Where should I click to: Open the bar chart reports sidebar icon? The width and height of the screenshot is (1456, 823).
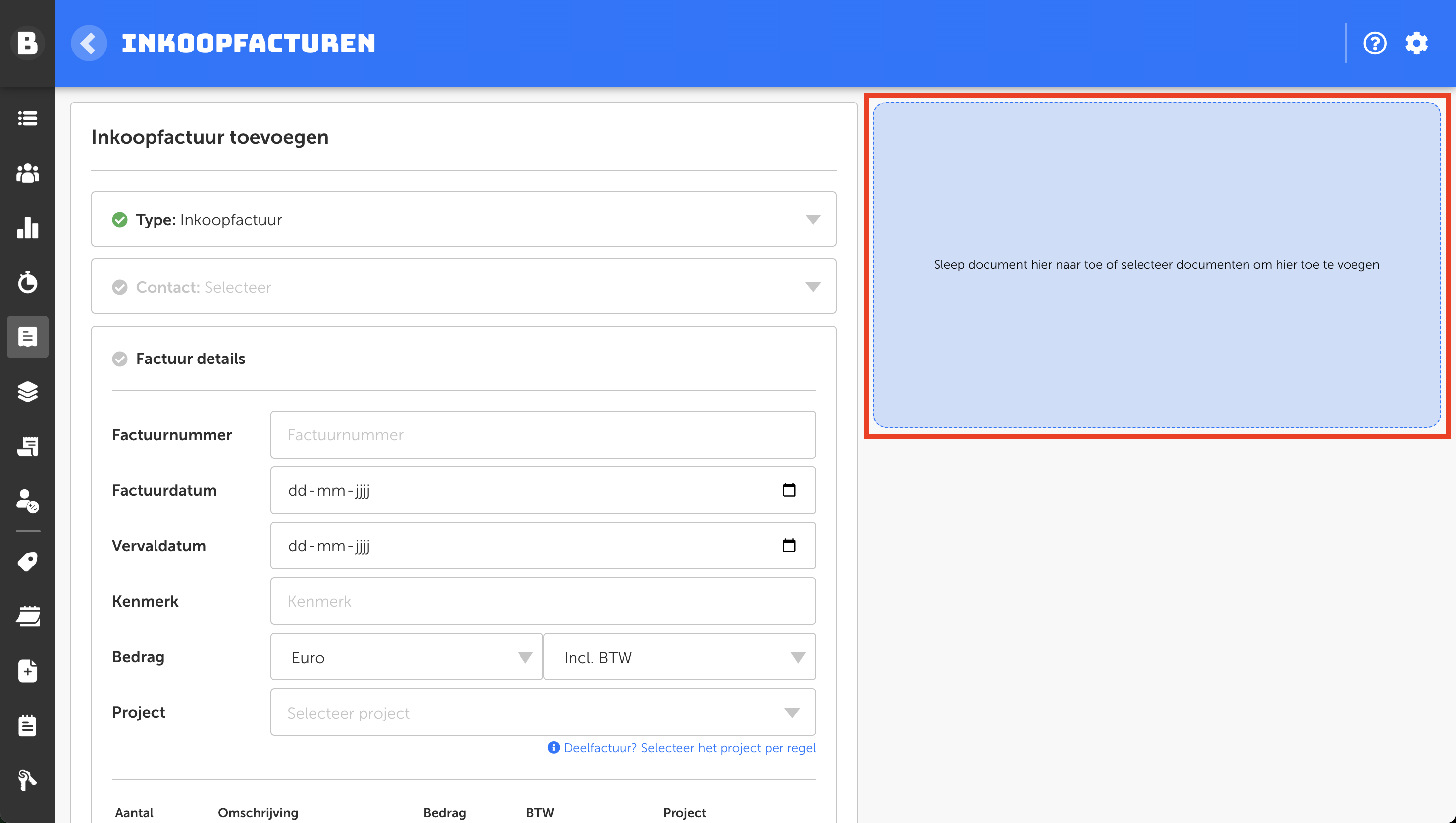click(27, 228)
